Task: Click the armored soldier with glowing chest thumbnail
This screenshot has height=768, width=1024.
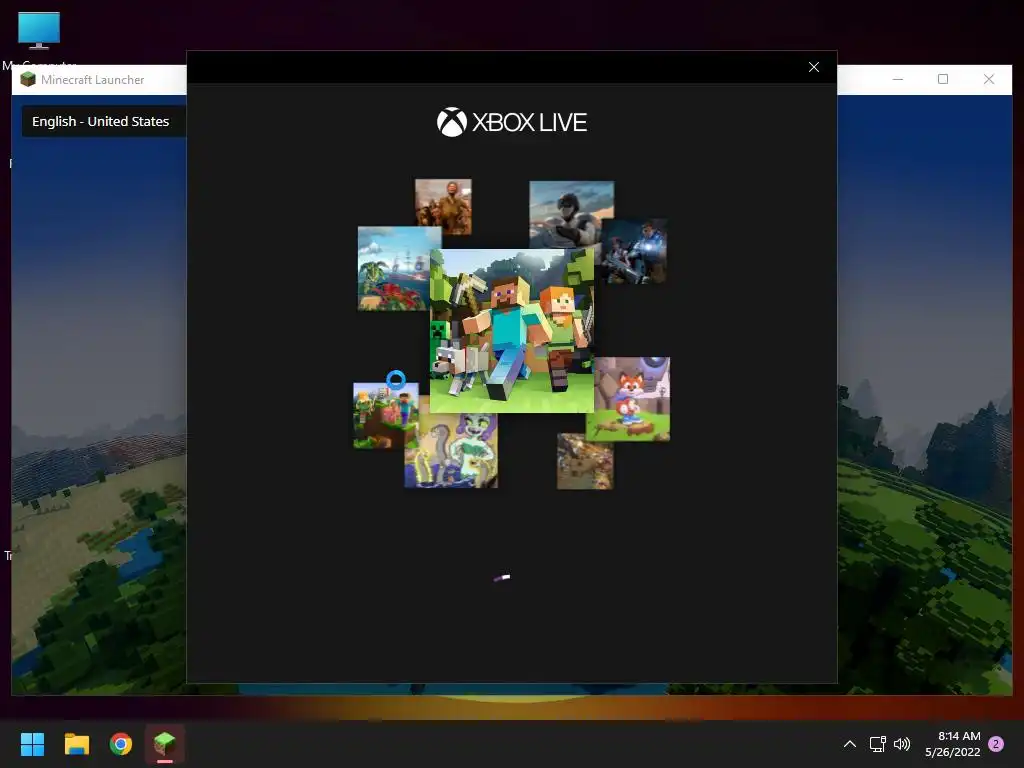Action: click(635, 251)
